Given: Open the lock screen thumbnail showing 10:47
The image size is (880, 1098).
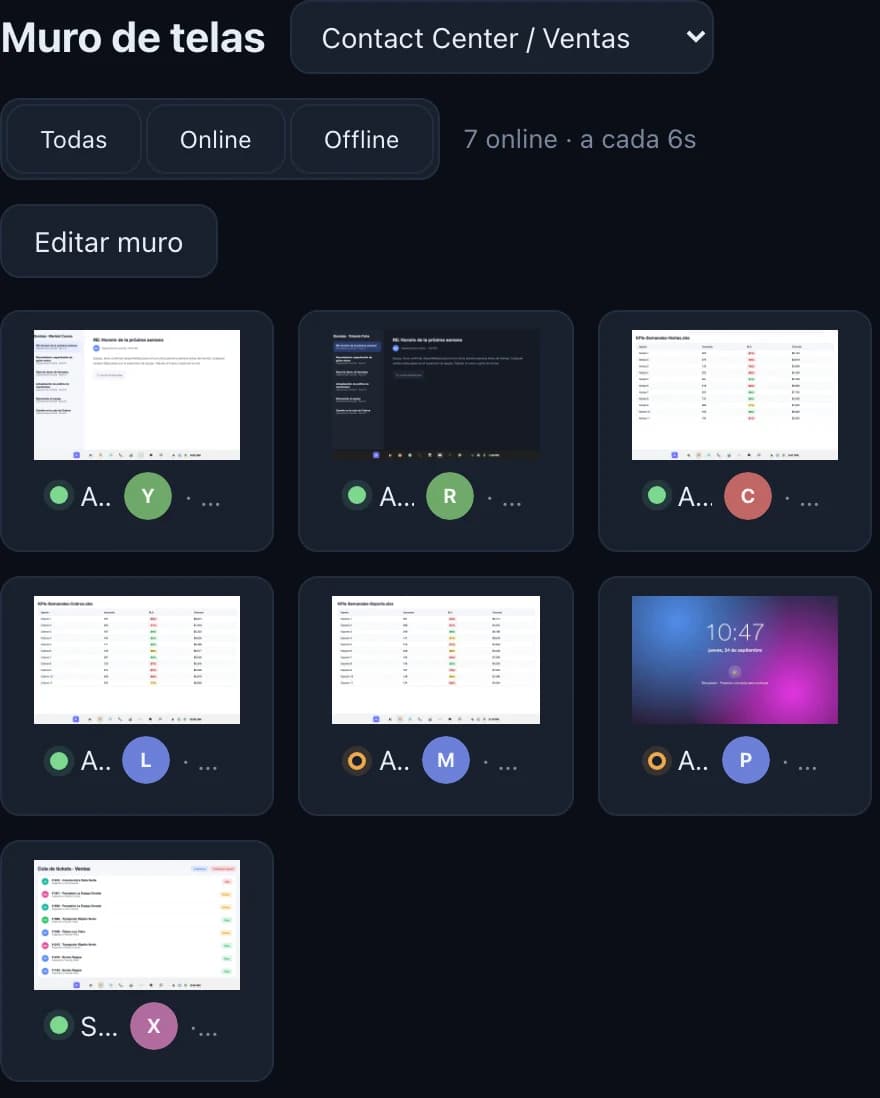Looking at the screenshot, I should tap(734, 660).
